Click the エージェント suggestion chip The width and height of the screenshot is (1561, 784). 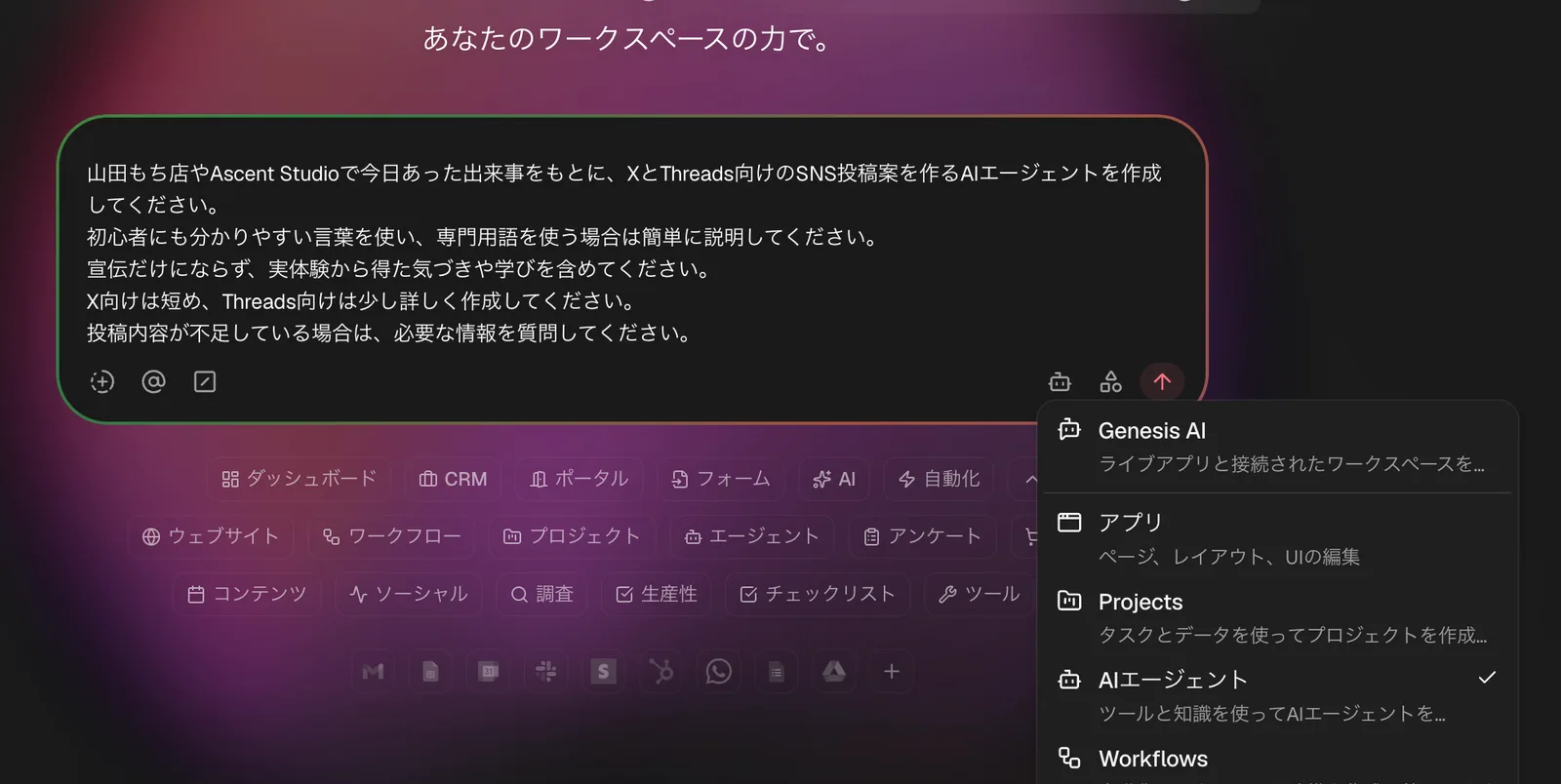pos(751,536)
